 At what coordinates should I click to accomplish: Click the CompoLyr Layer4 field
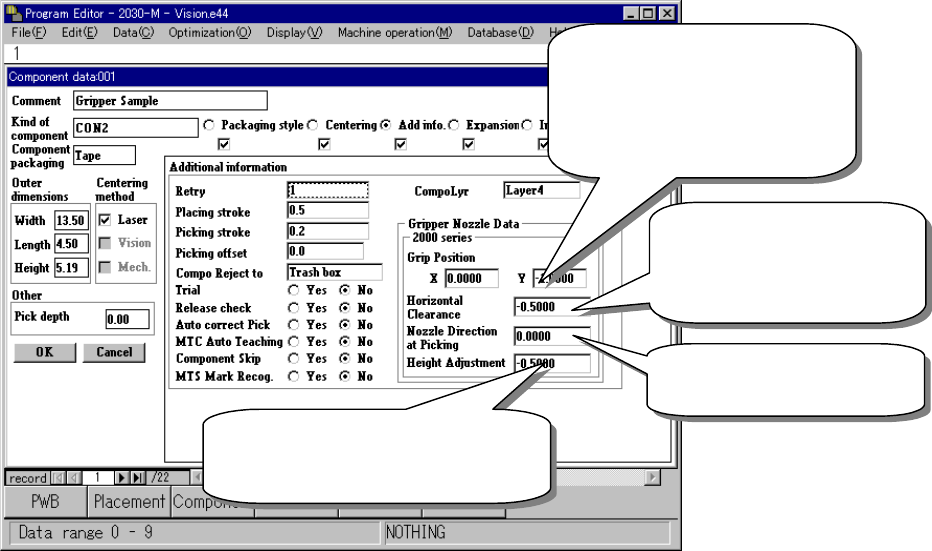541,190
